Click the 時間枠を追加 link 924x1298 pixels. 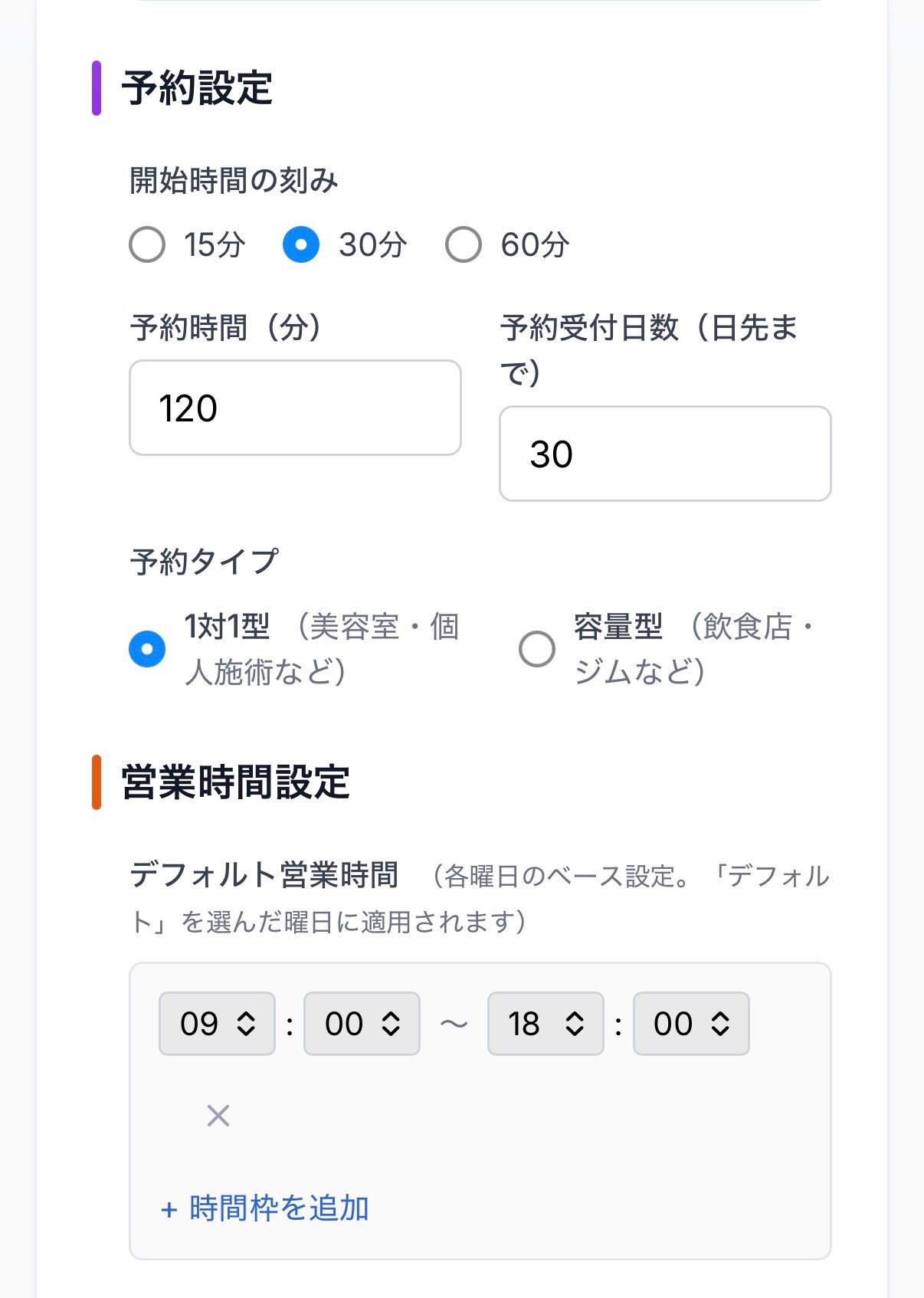coord(265,1208)
